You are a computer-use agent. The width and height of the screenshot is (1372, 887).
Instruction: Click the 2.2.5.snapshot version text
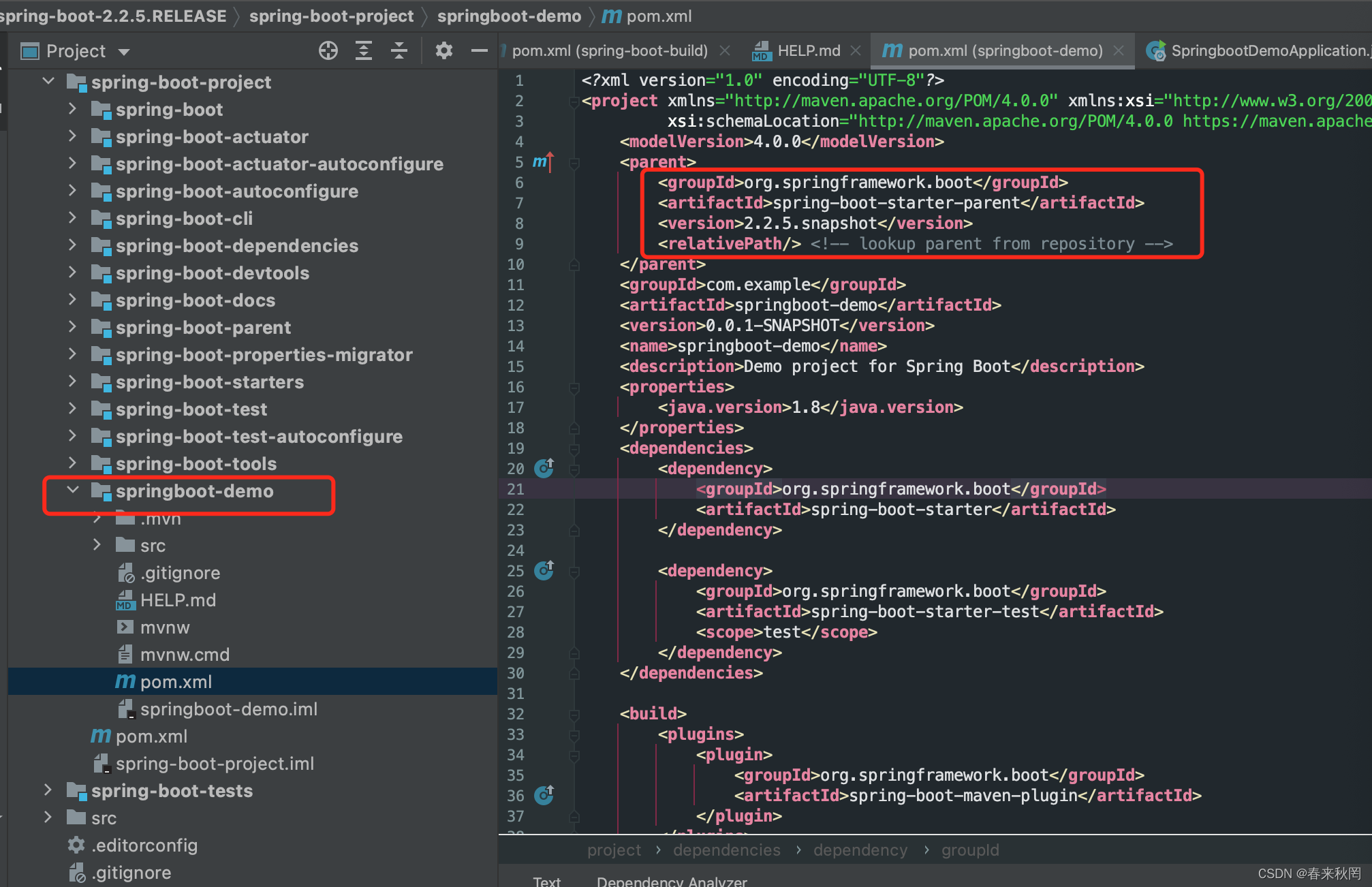811,223
